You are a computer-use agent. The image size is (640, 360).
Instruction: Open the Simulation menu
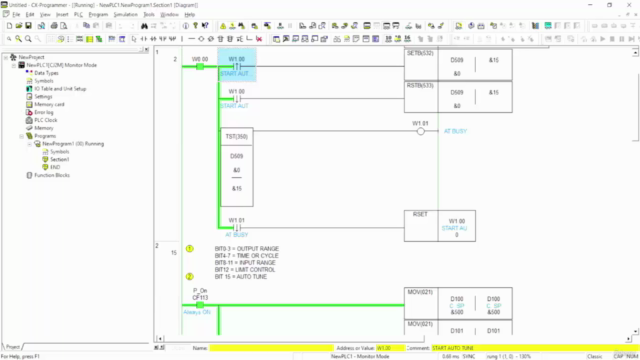[125, 14]
